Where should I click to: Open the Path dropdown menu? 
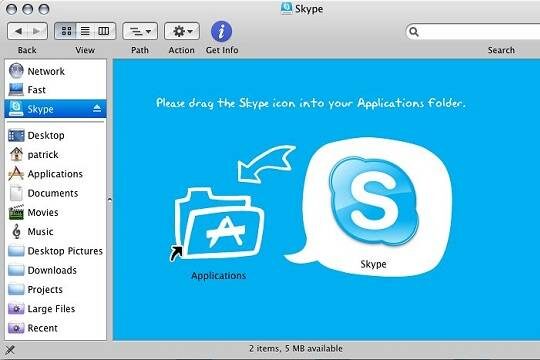(140, 31)
